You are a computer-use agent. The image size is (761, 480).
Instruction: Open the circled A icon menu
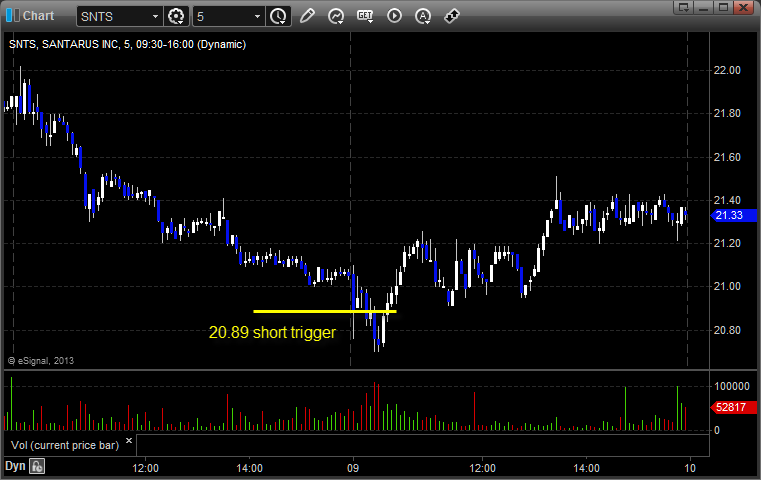tap(423, 16)
